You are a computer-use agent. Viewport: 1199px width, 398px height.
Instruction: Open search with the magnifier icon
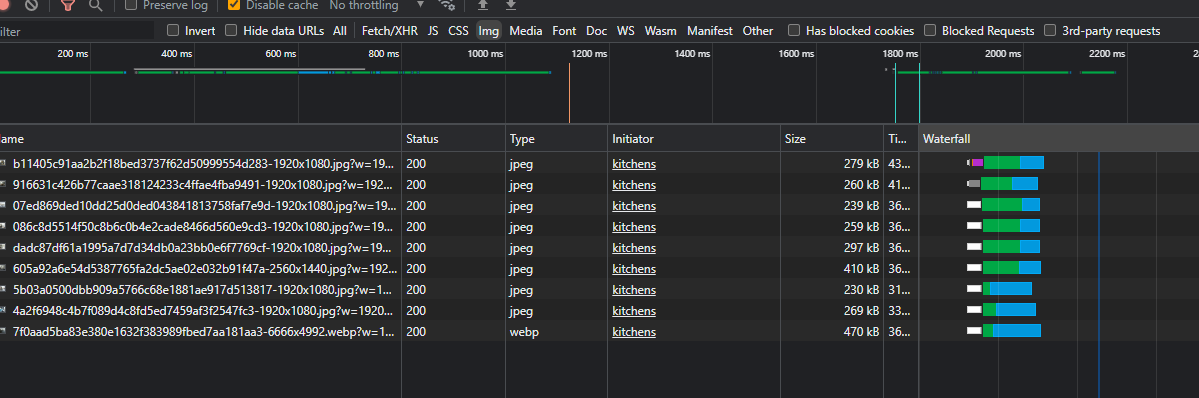pyautogui.click(x=96, y=5)
